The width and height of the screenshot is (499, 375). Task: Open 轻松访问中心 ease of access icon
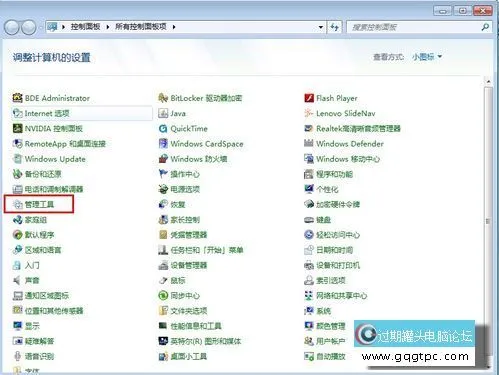point(309,235)
